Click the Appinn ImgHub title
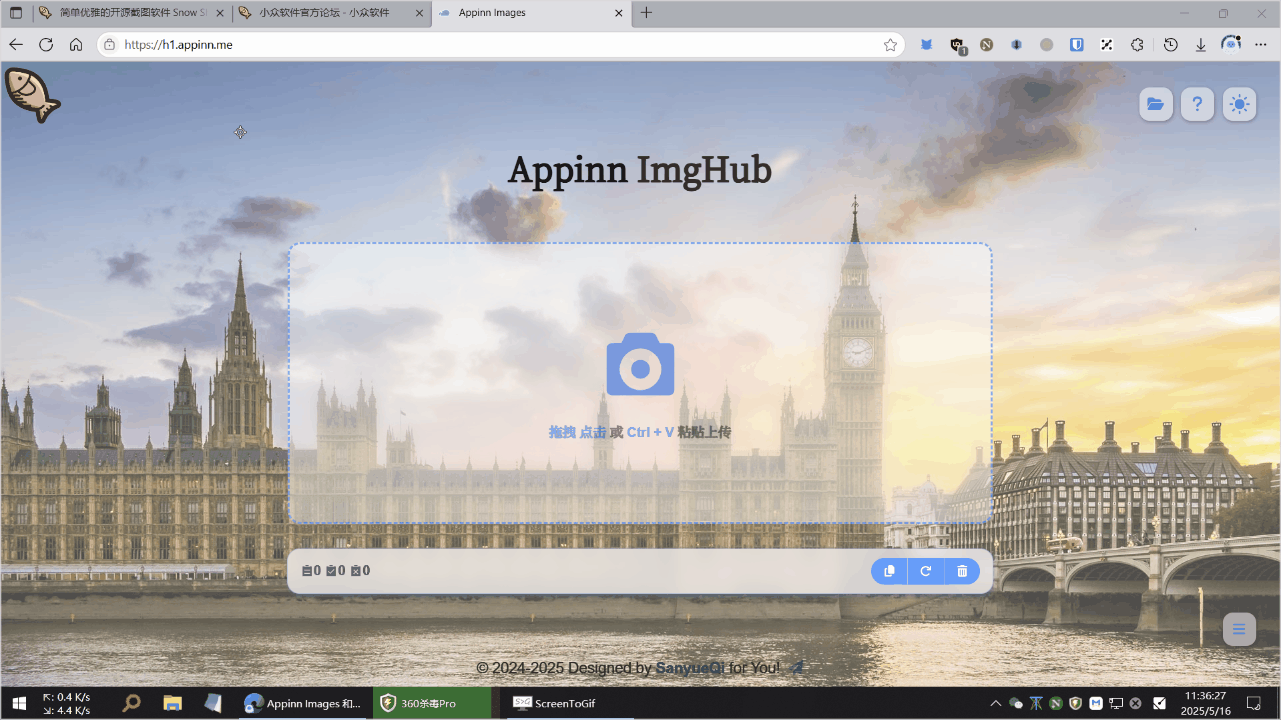Viewport: 1281px width, 720px height. (640, 170)
